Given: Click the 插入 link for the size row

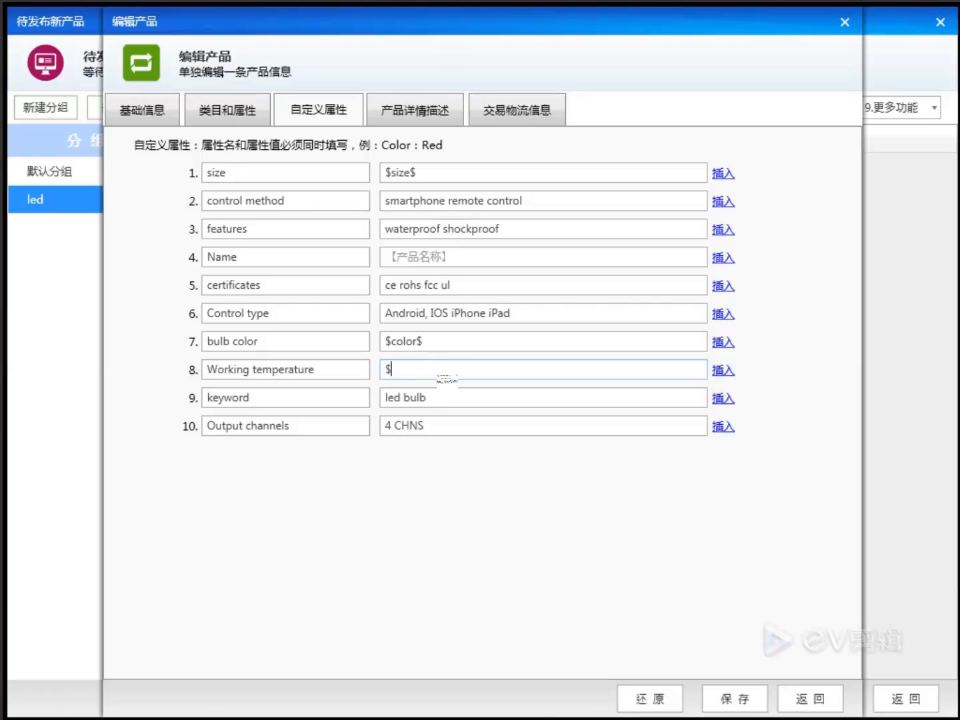Looking at the screenshot, I should pyautogui.click(x=723, y=173).
